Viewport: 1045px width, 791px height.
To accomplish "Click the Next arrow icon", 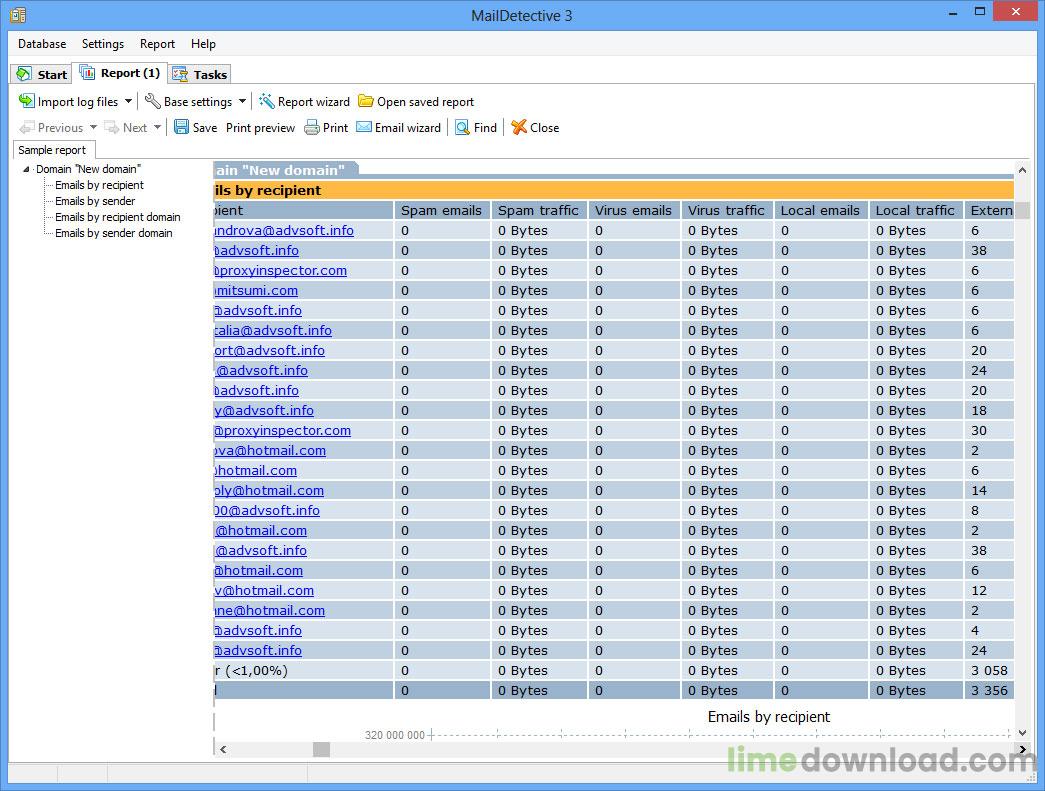I will pyautogui.click(x=111, y=127).
